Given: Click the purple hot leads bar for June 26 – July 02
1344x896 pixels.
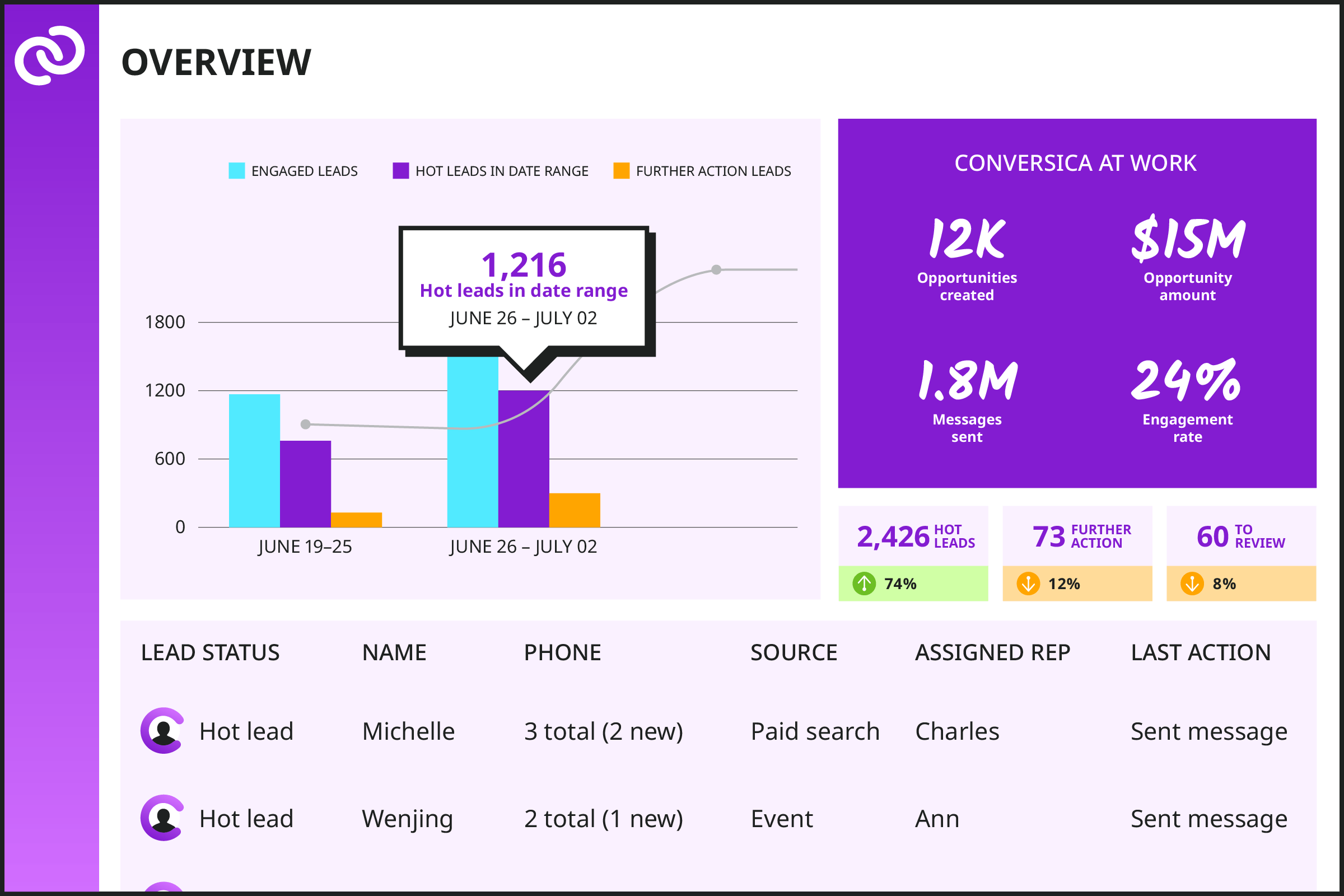Looking at the screenshot, I should pos(524,459).
